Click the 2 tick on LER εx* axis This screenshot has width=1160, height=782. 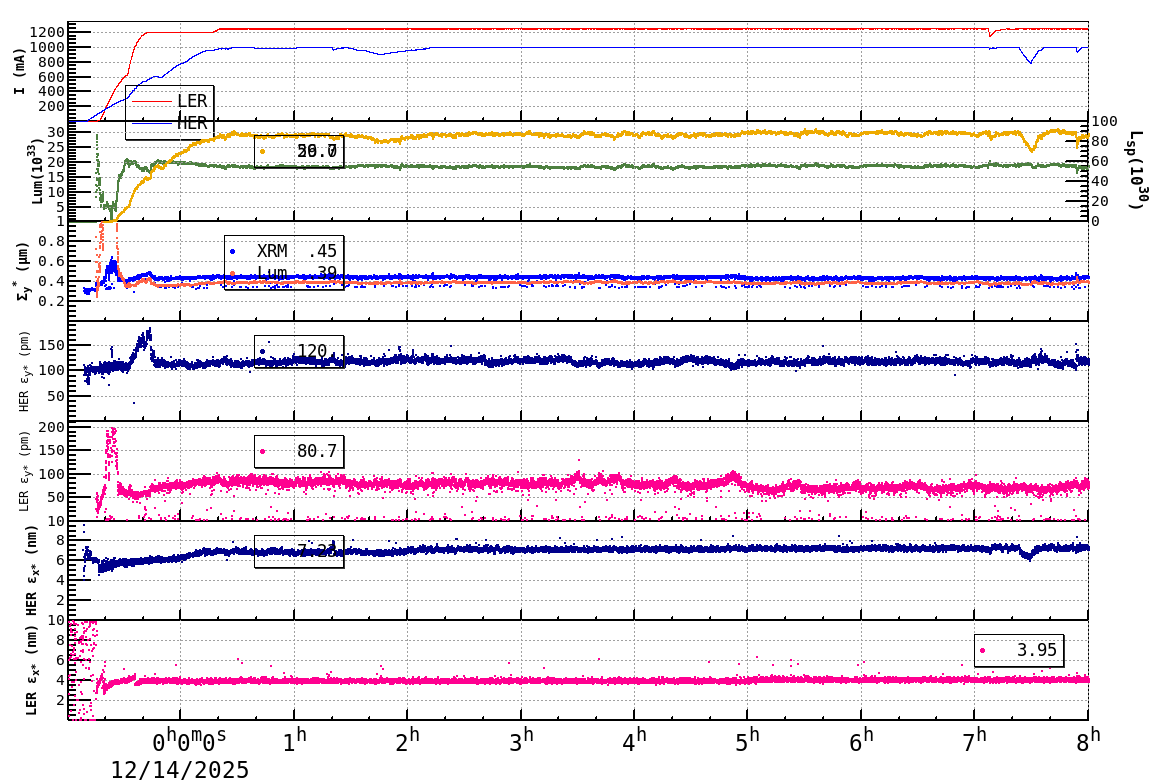pos(61,700)
